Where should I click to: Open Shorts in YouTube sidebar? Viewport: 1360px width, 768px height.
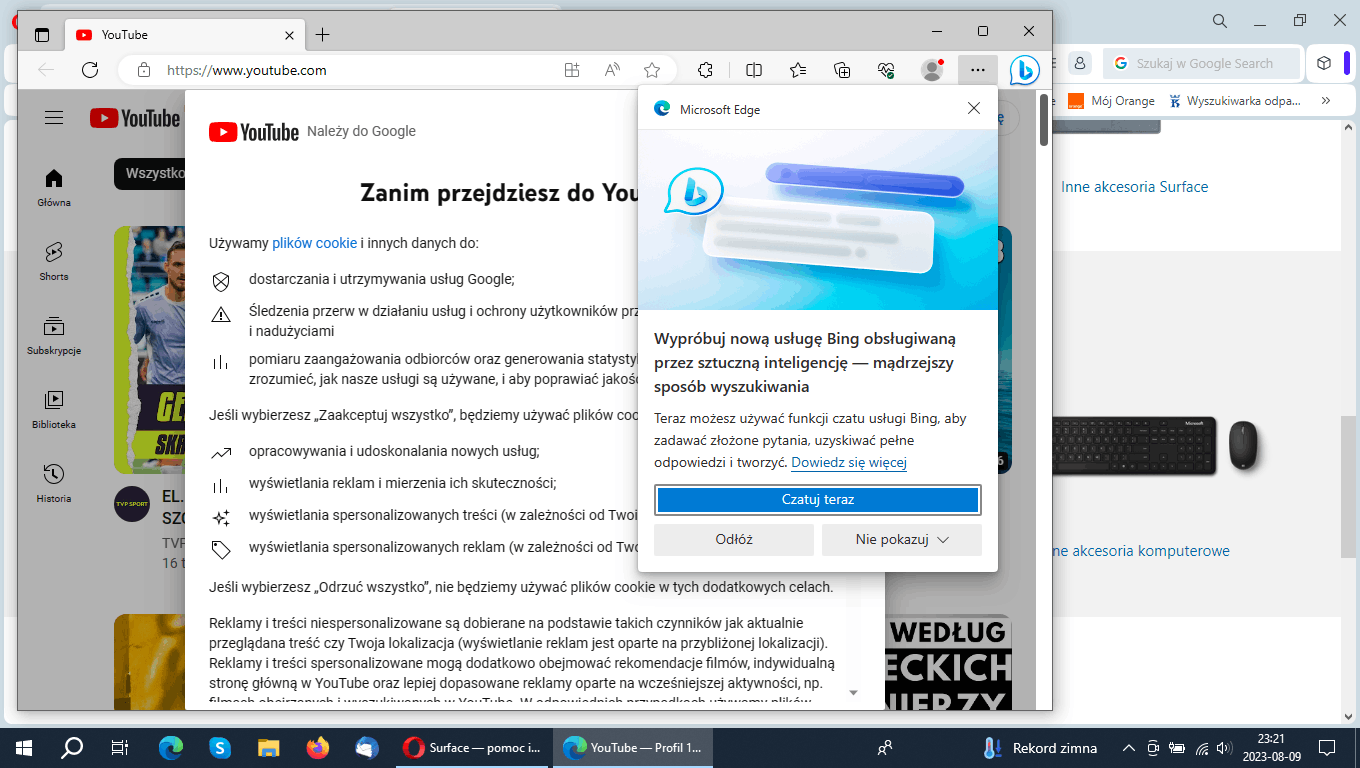[x=54, y=261]
